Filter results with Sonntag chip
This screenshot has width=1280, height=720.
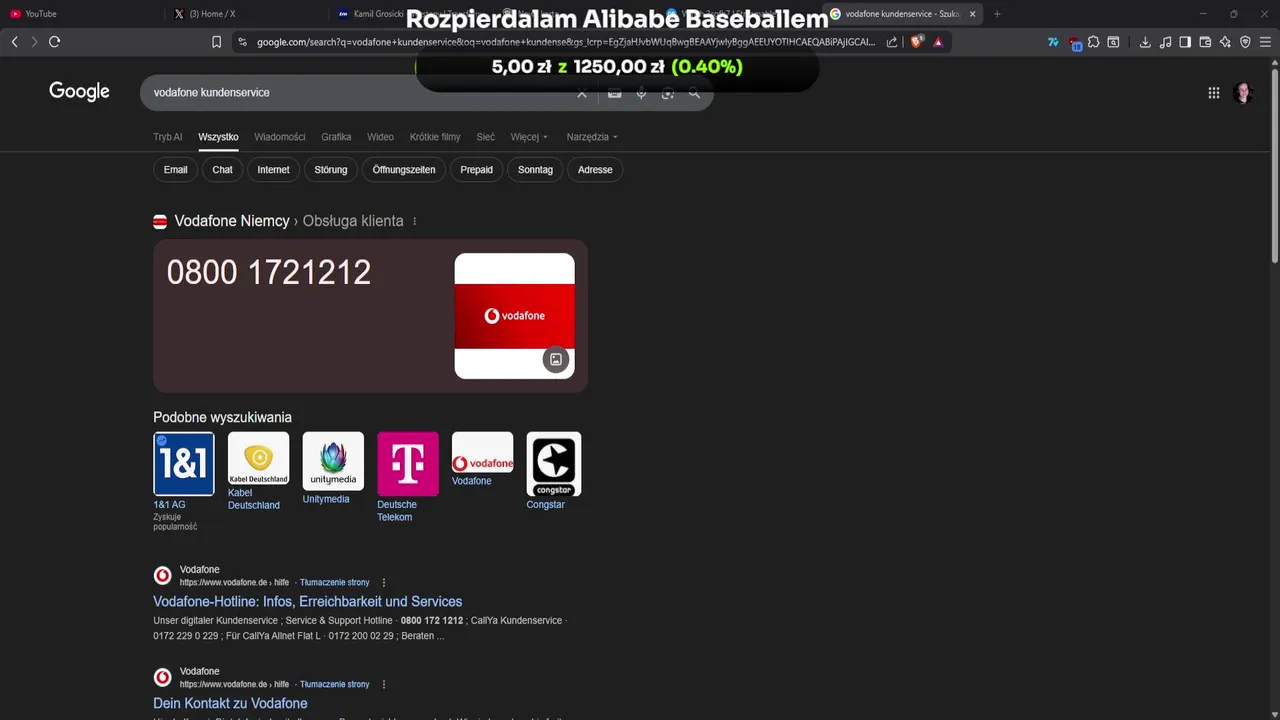pos(535,170)
